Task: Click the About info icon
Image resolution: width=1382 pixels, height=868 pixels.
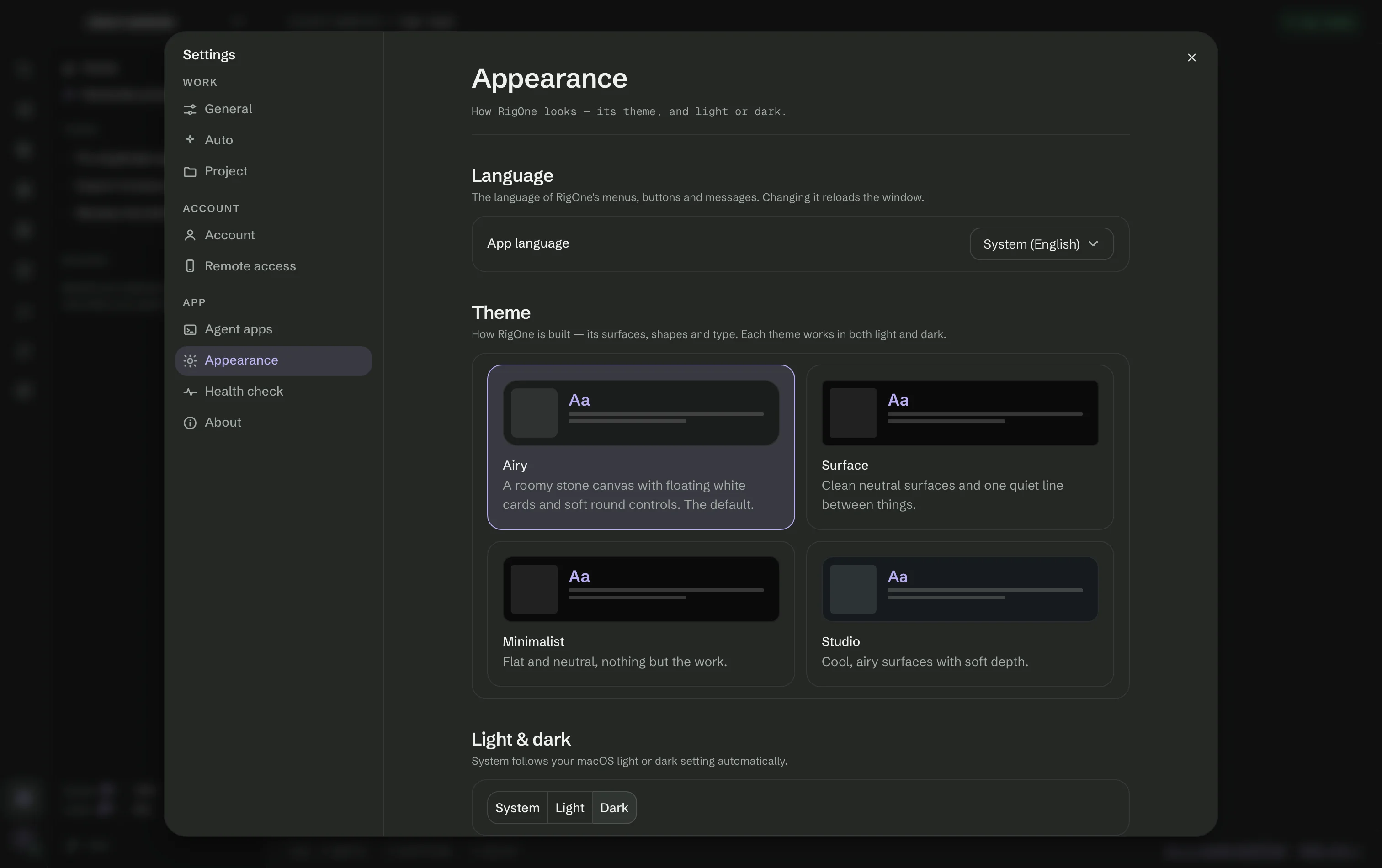Action: pos(190,423)
